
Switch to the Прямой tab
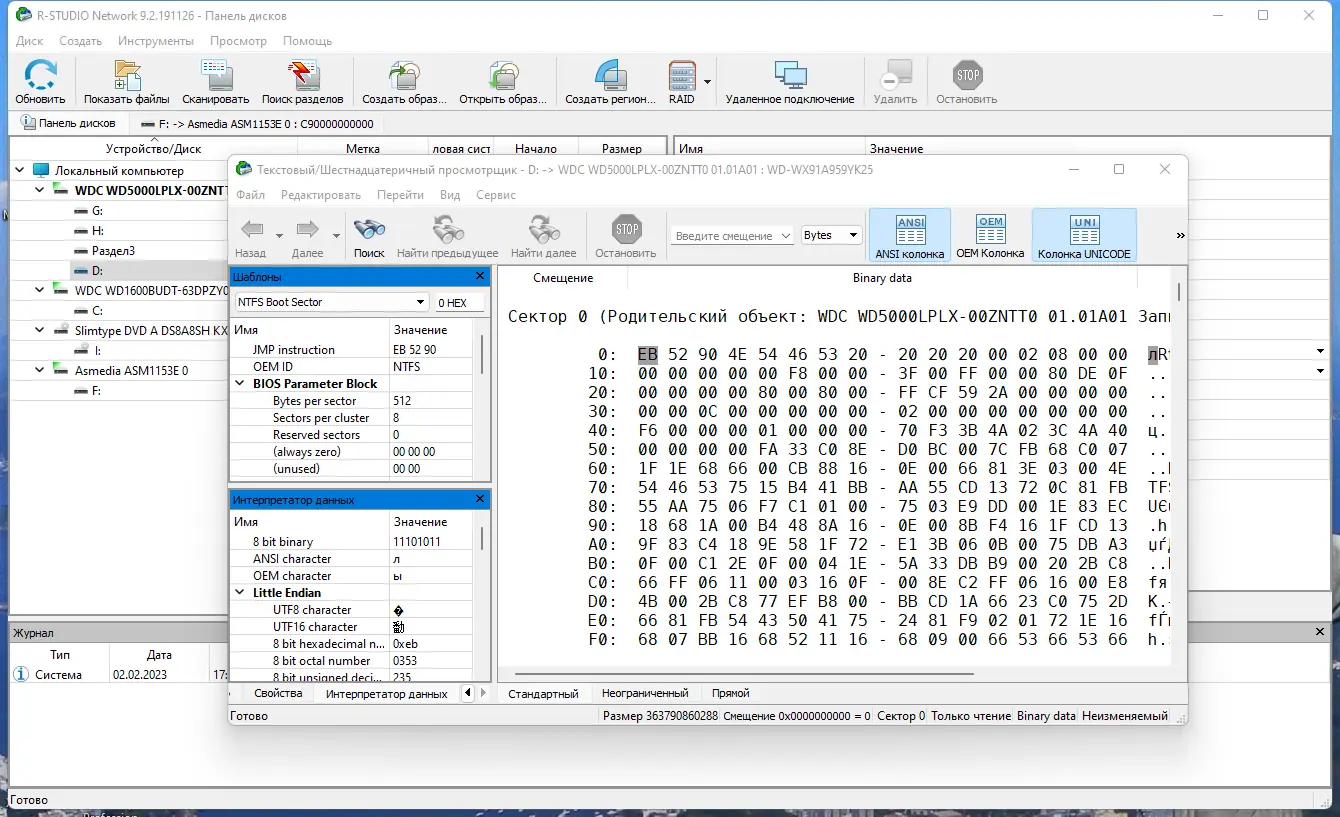click(x=731, y=693)
